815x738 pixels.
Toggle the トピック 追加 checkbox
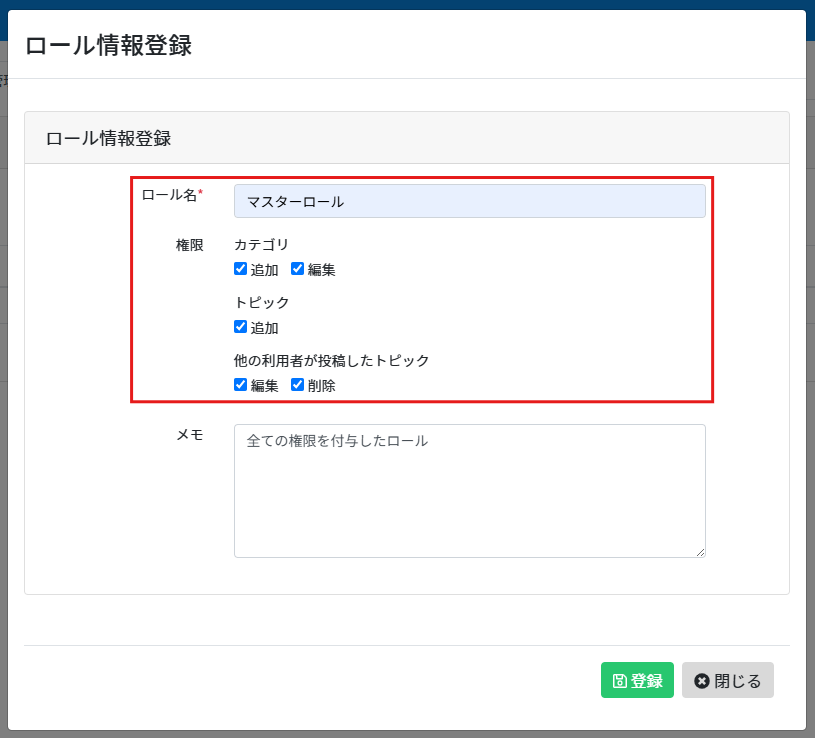[x=240, y=327]
